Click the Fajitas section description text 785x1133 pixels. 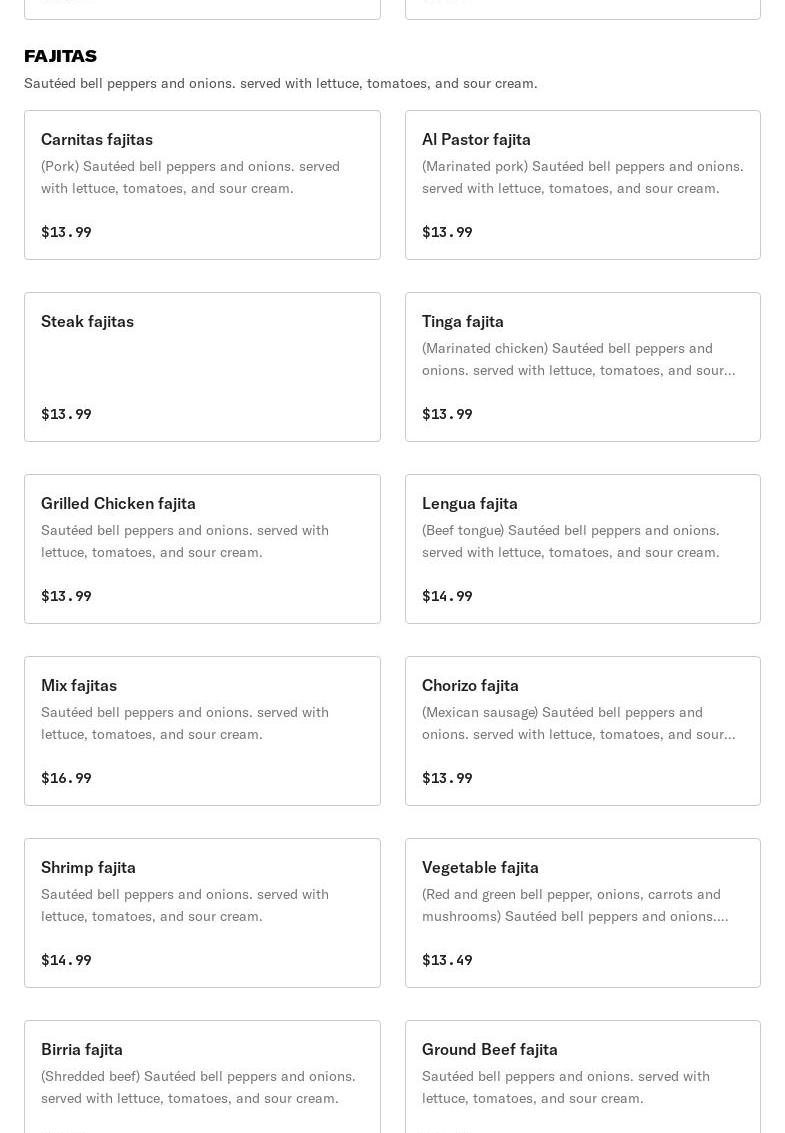point(280,83)
